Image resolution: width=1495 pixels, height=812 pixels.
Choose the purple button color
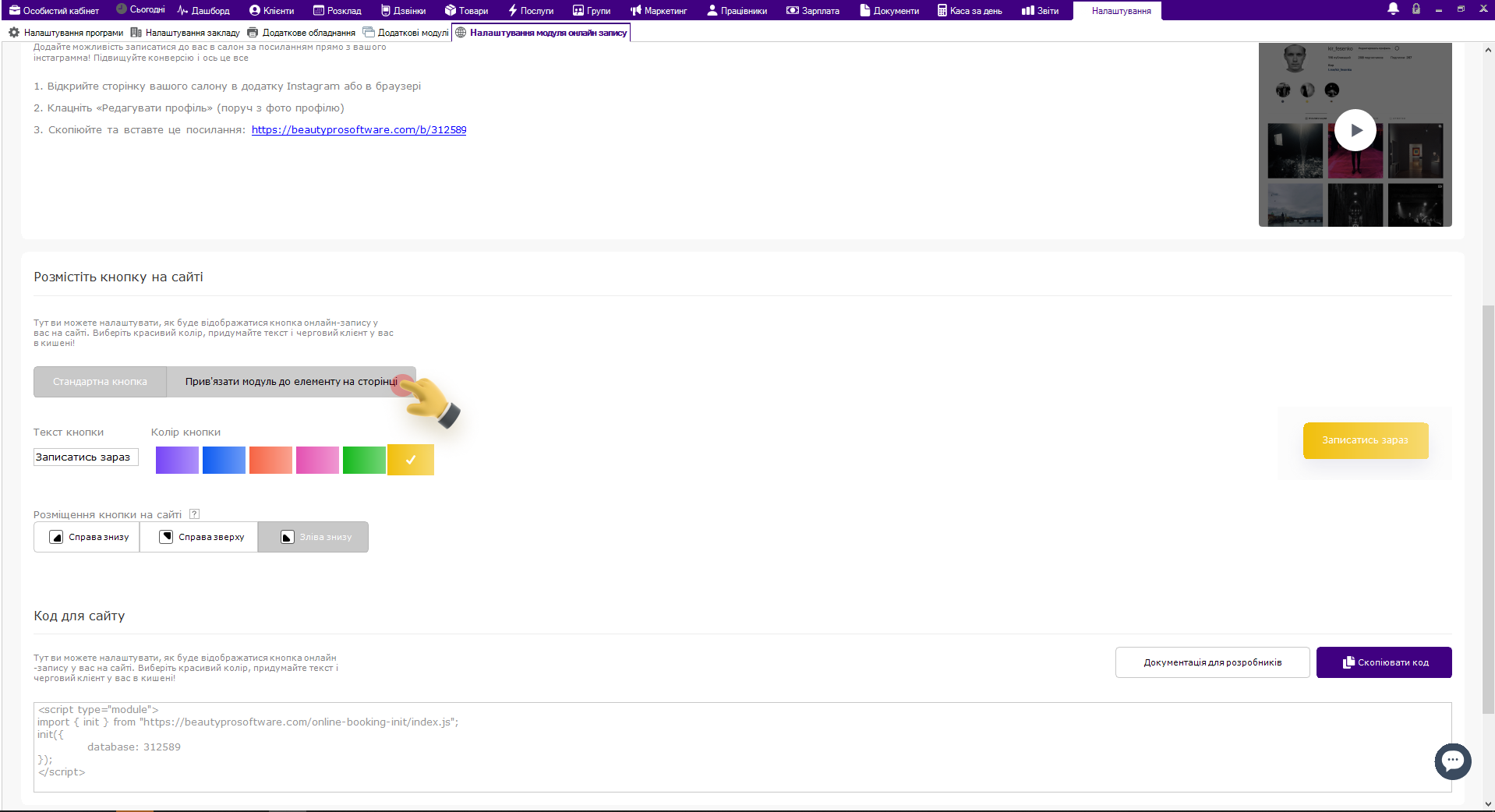(x=177, y=460)
